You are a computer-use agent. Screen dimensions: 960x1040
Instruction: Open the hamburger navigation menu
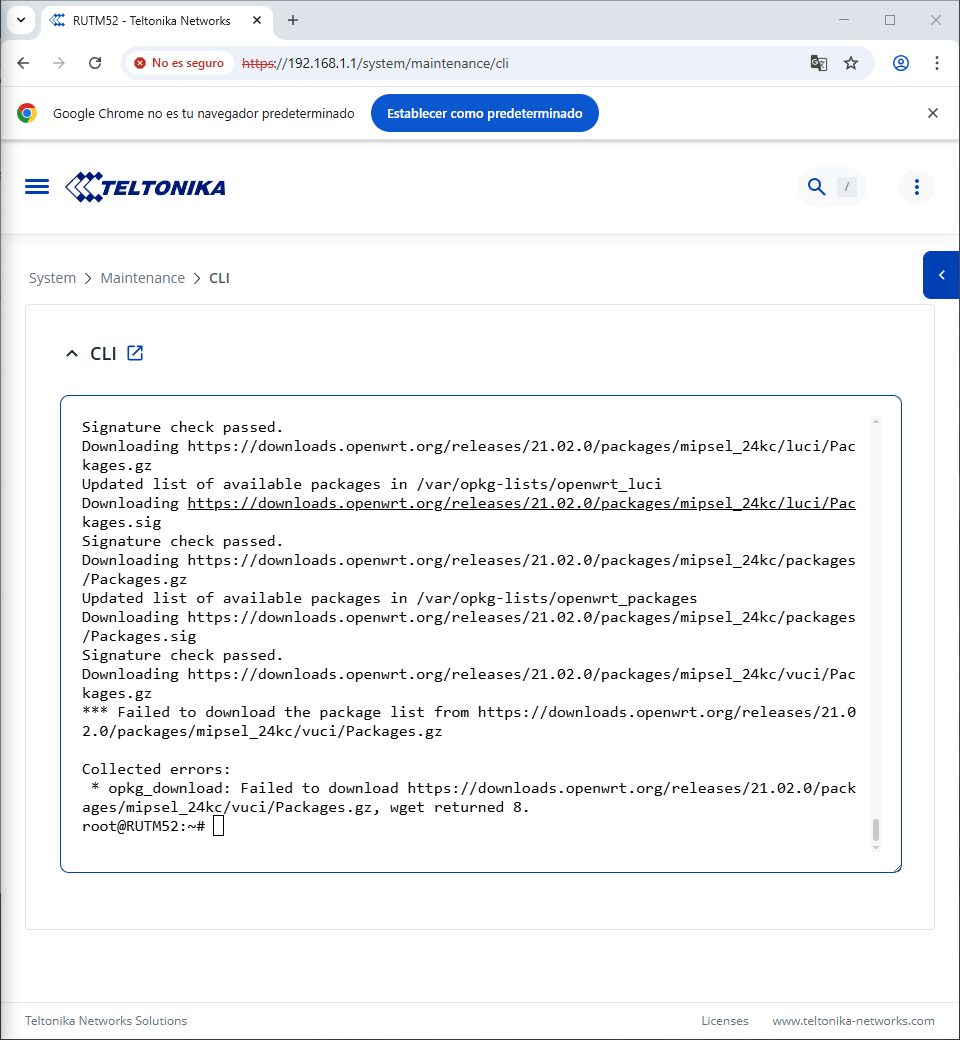point(37,187)
